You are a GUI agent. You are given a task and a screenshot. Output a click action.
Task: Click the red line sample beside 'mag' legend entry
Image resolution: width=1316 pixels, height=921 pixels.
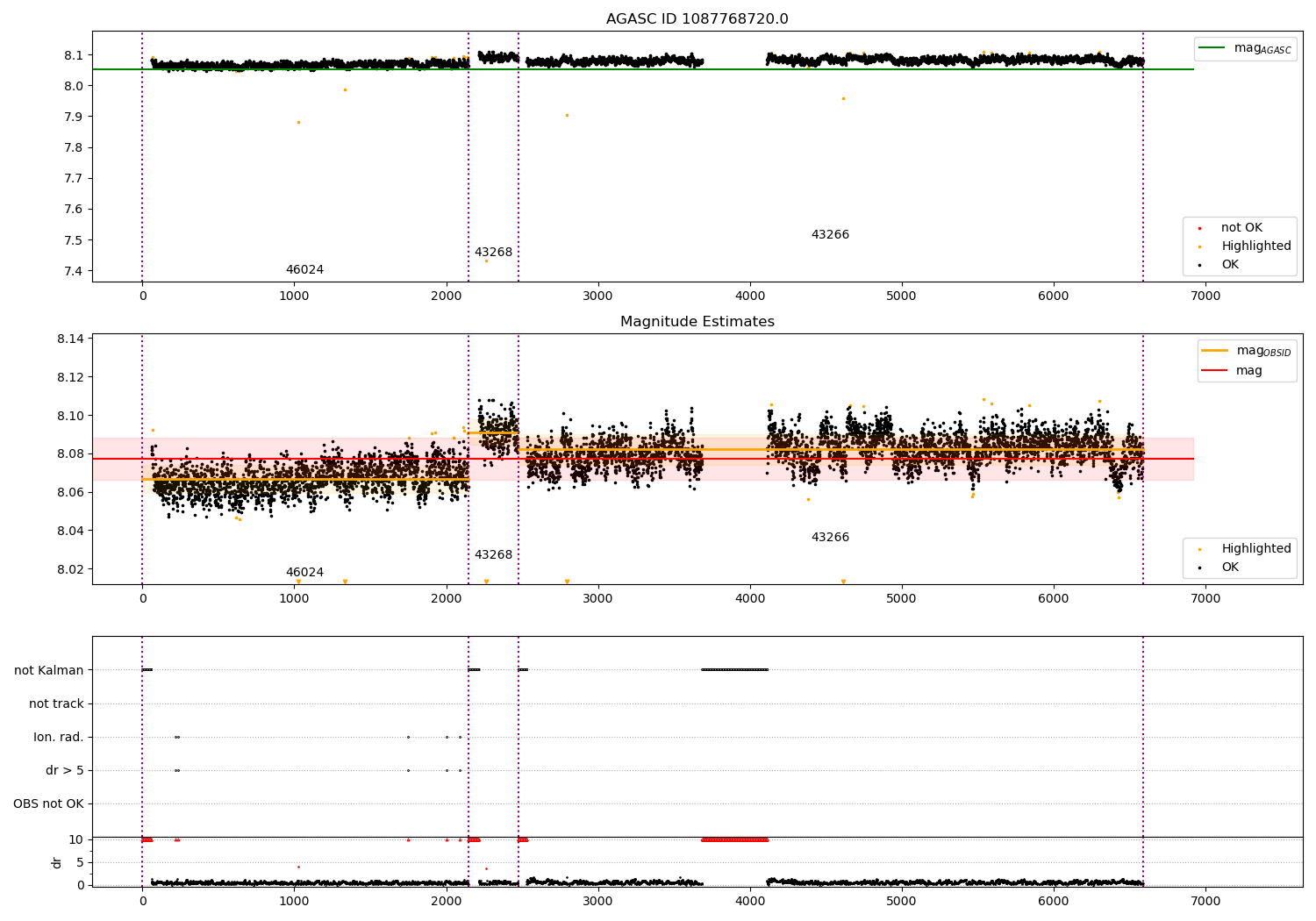tap(1214, 371)
